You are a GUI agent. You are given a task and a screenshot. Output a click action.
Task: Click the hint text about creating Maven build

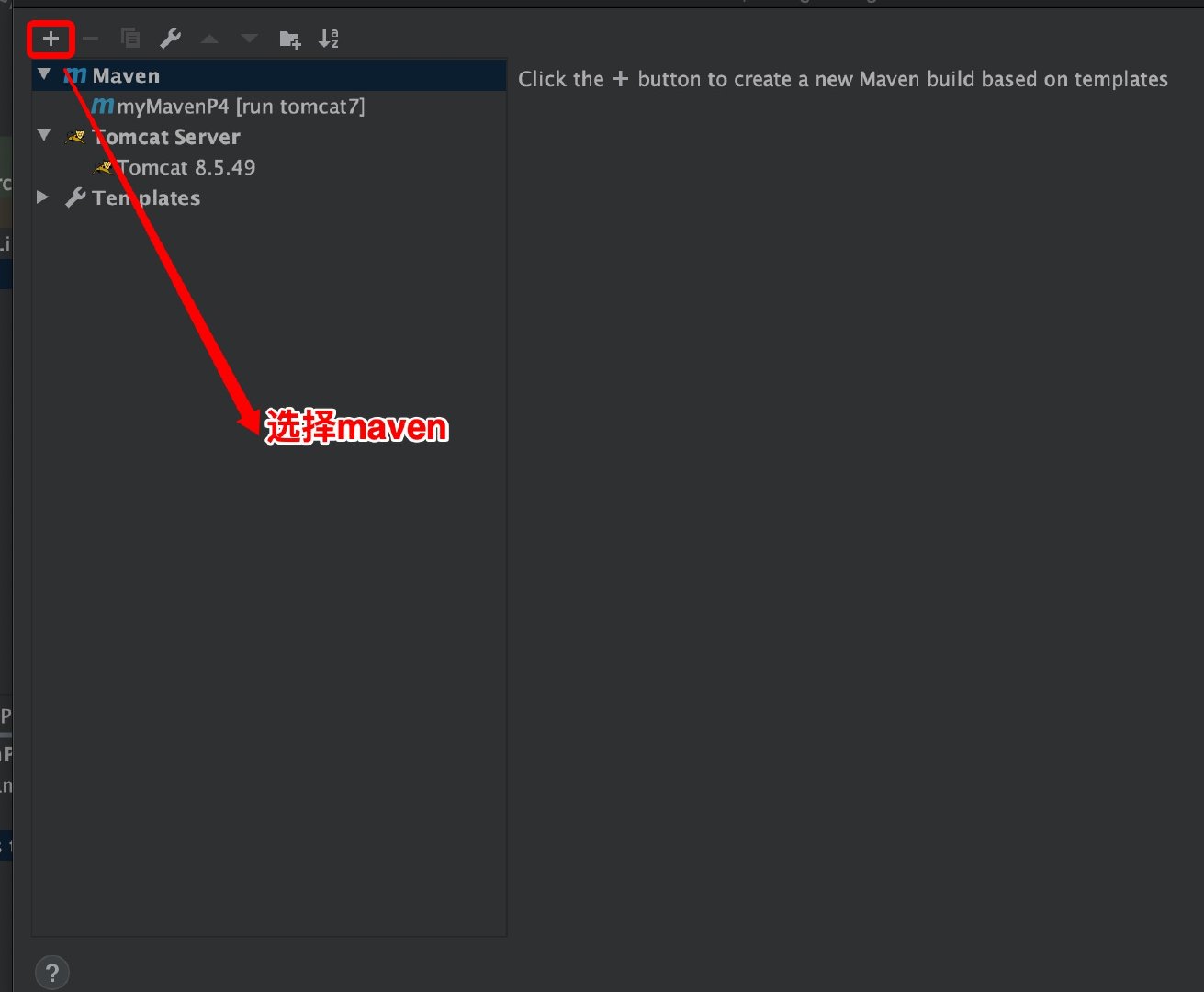pyautogui.click(x=843, y=79)
